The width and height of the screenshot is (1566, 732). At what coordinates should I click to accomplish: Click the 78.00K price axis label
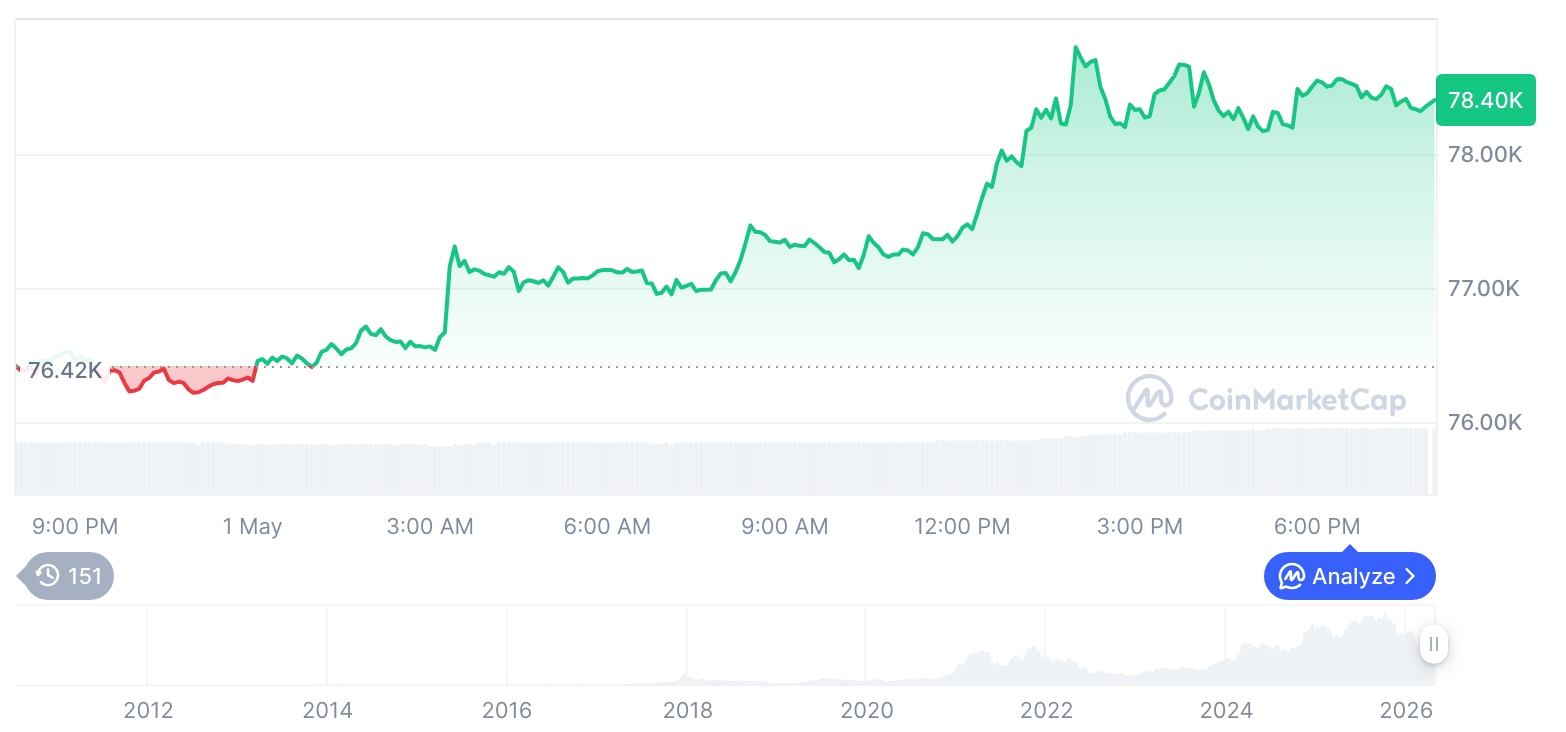pyautogui.click(x=1485, y=155)
